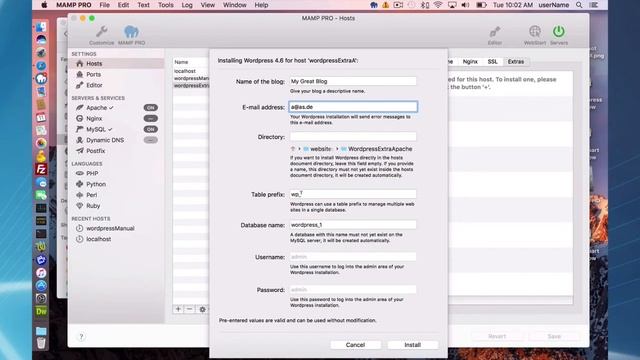640x360 pixels.
Task: Click the remove host minus button
Action: 189,309
